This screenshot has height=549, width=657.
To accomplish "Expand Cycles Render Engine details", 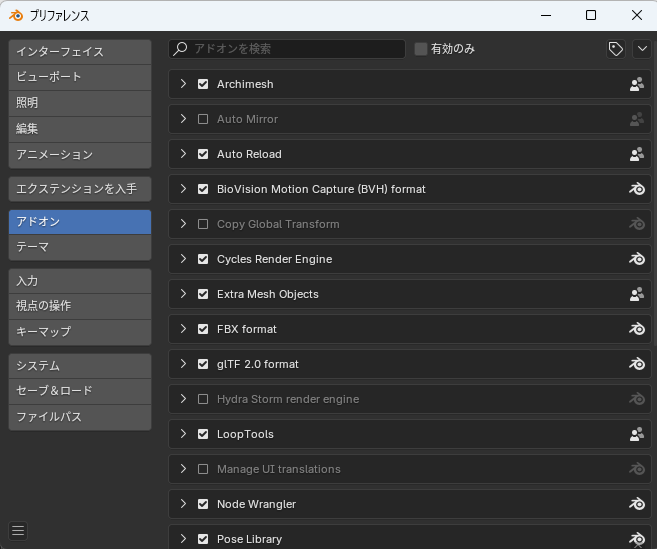I will 183,259.
